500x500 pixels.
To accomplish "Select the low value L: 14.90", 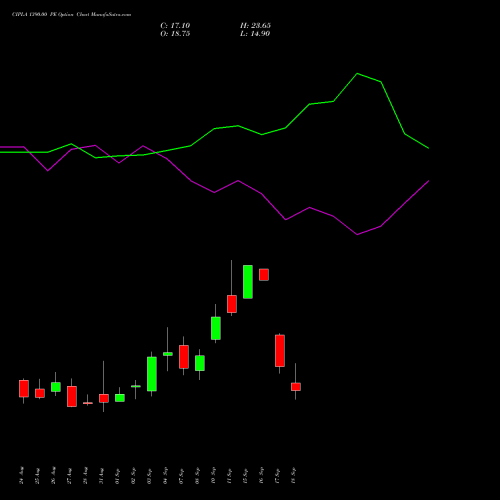I will pyautogui.click(x=255, y=34).
